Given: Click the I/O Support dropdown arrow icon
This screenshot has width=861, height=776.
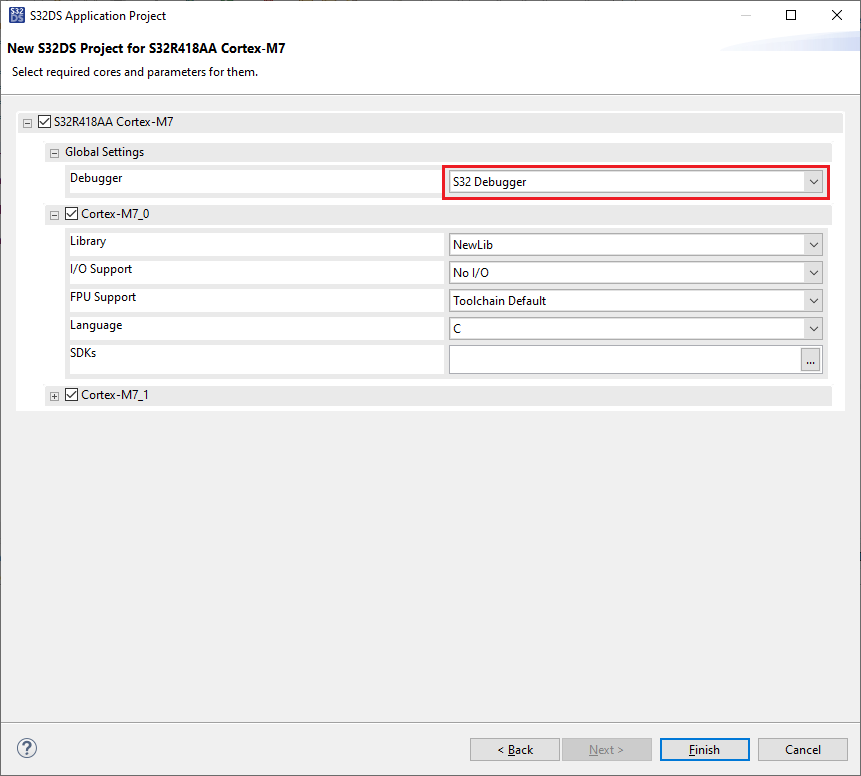Looking at the screenshot, I should point(813,272).
